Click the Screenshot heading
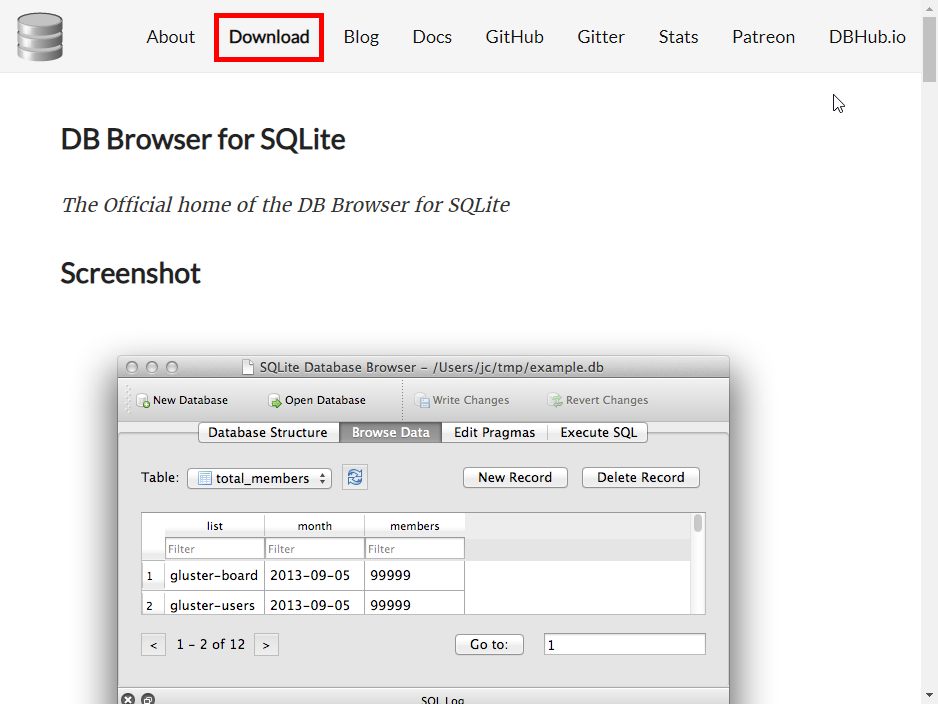The height and width of the screenshot is (704, 938). point(130,273)
